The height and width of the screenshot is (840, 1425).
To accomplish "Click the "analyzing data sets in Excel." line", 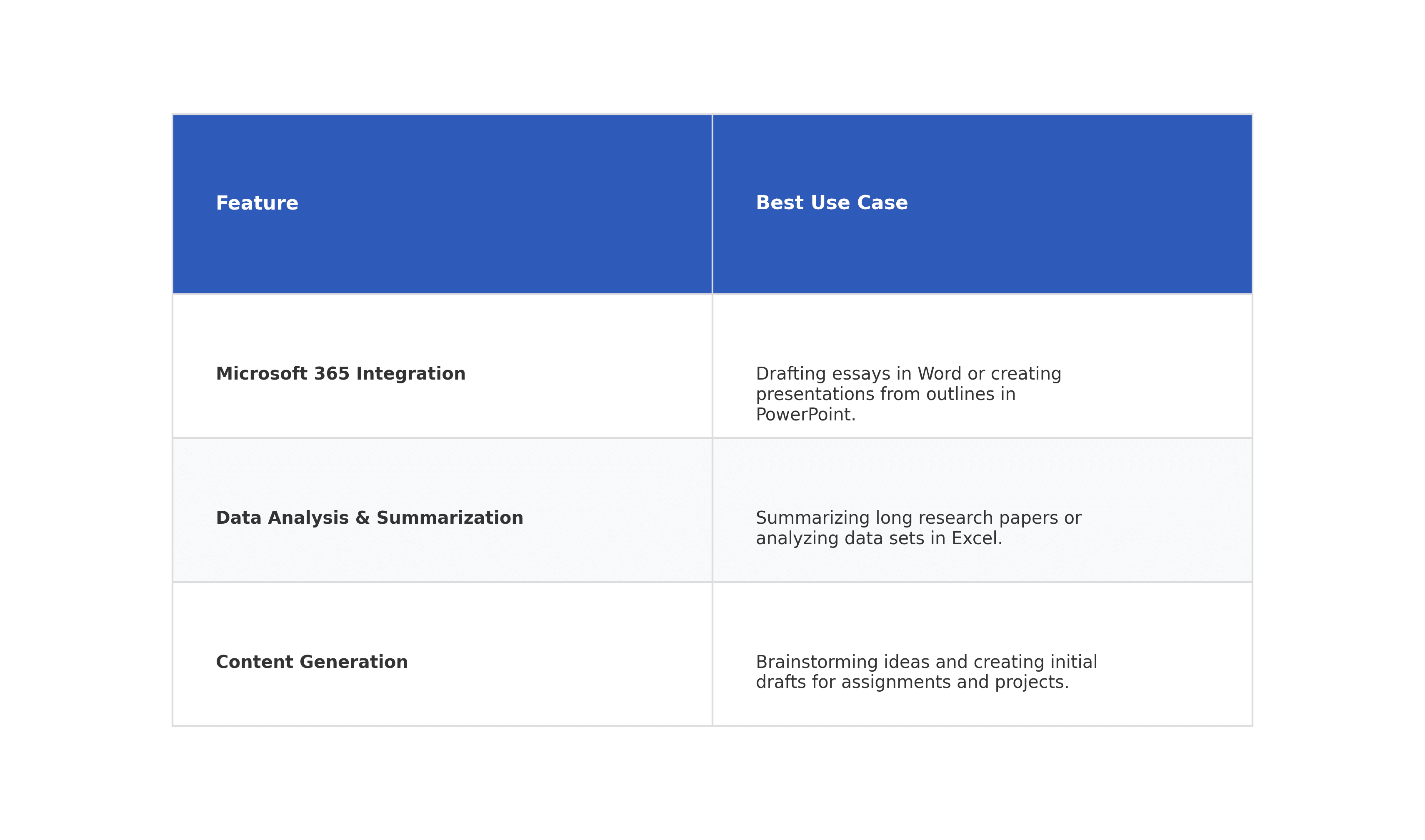I will tap(879, 538).
